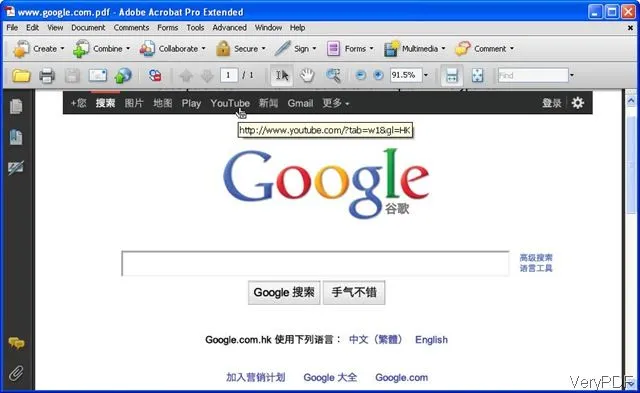This screenshot has width=640, height=393.
Task: Click the Save floppy disk icon
Action: pyautogui.click(x=72, y=75)
